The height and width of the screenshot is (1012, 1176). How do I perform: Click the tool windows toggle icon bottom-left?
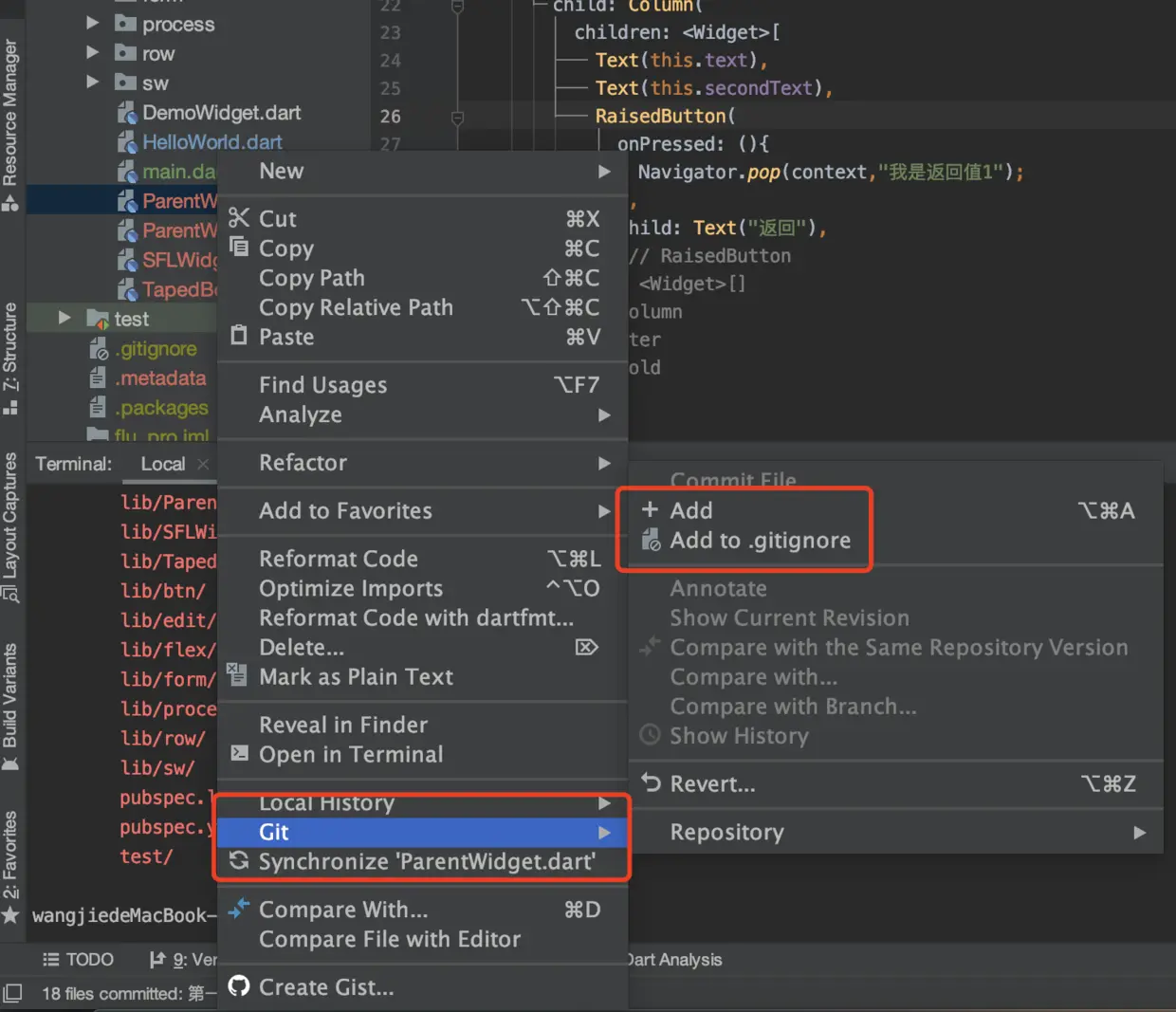click(x=11, y=993)
